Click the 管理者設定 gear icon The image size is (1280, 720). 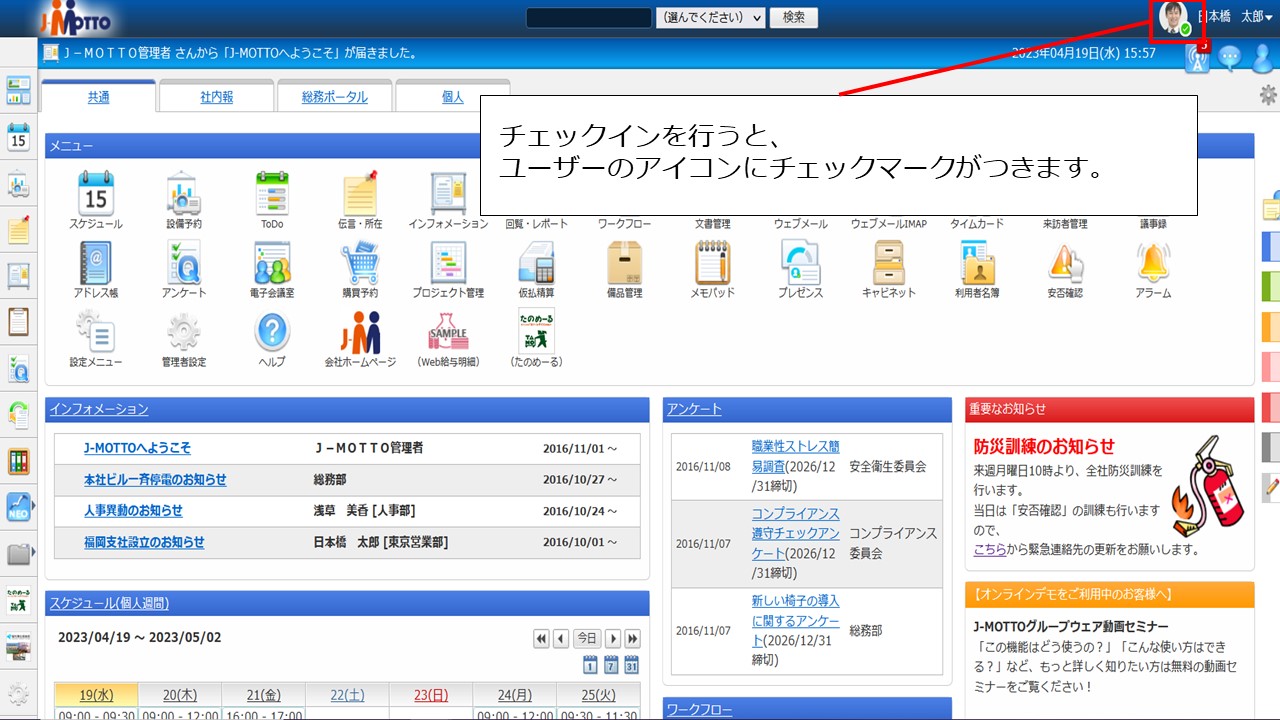pos(184,333)
